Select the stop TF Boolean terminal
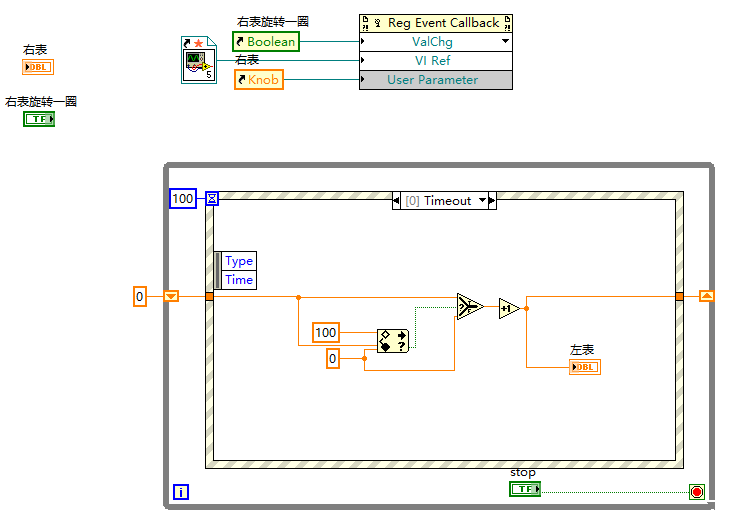The width and height of the screenshot is (744, 524). click(525, 489)
